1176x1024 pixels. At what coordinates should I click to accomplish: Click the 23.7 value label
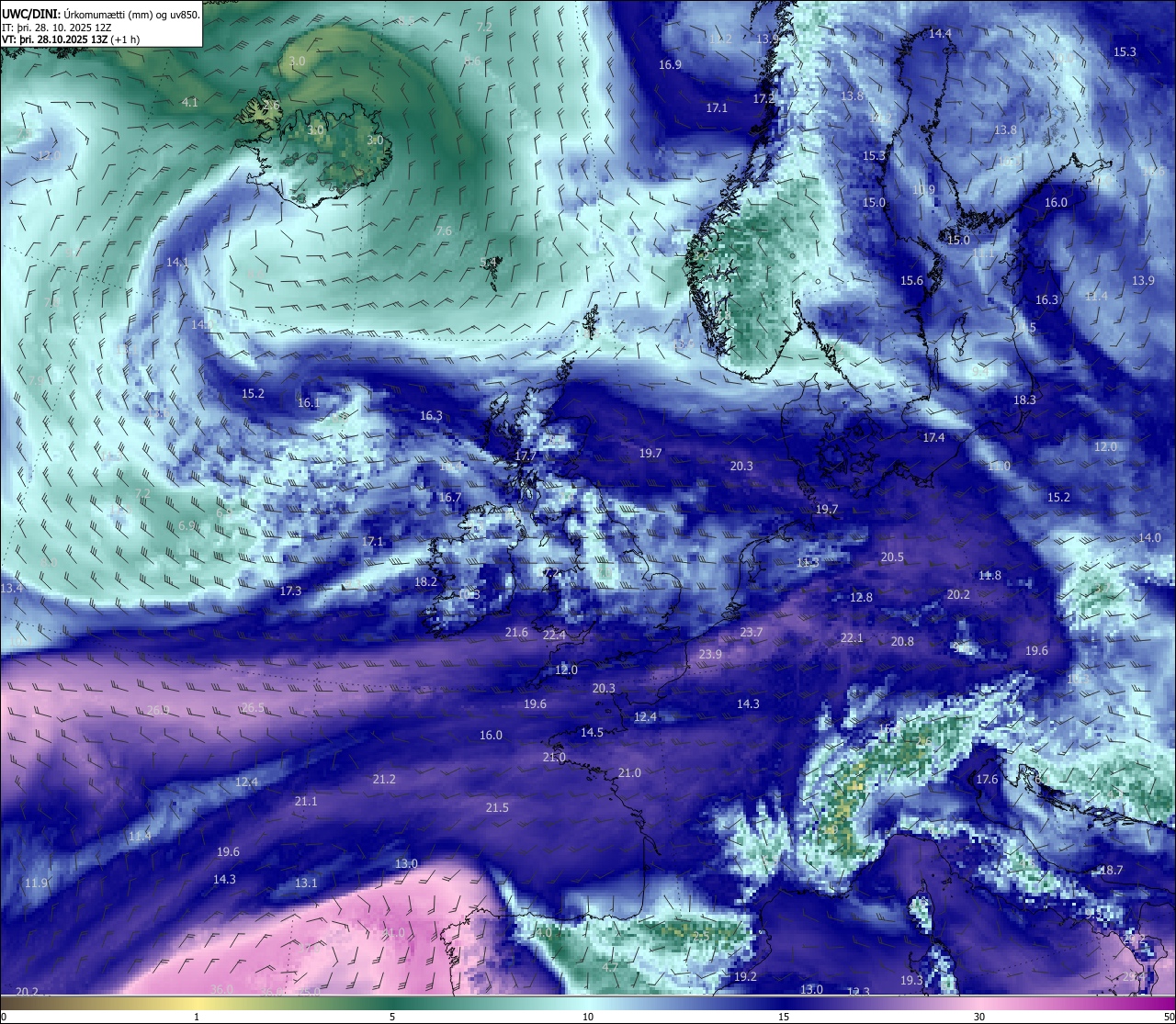752,632
